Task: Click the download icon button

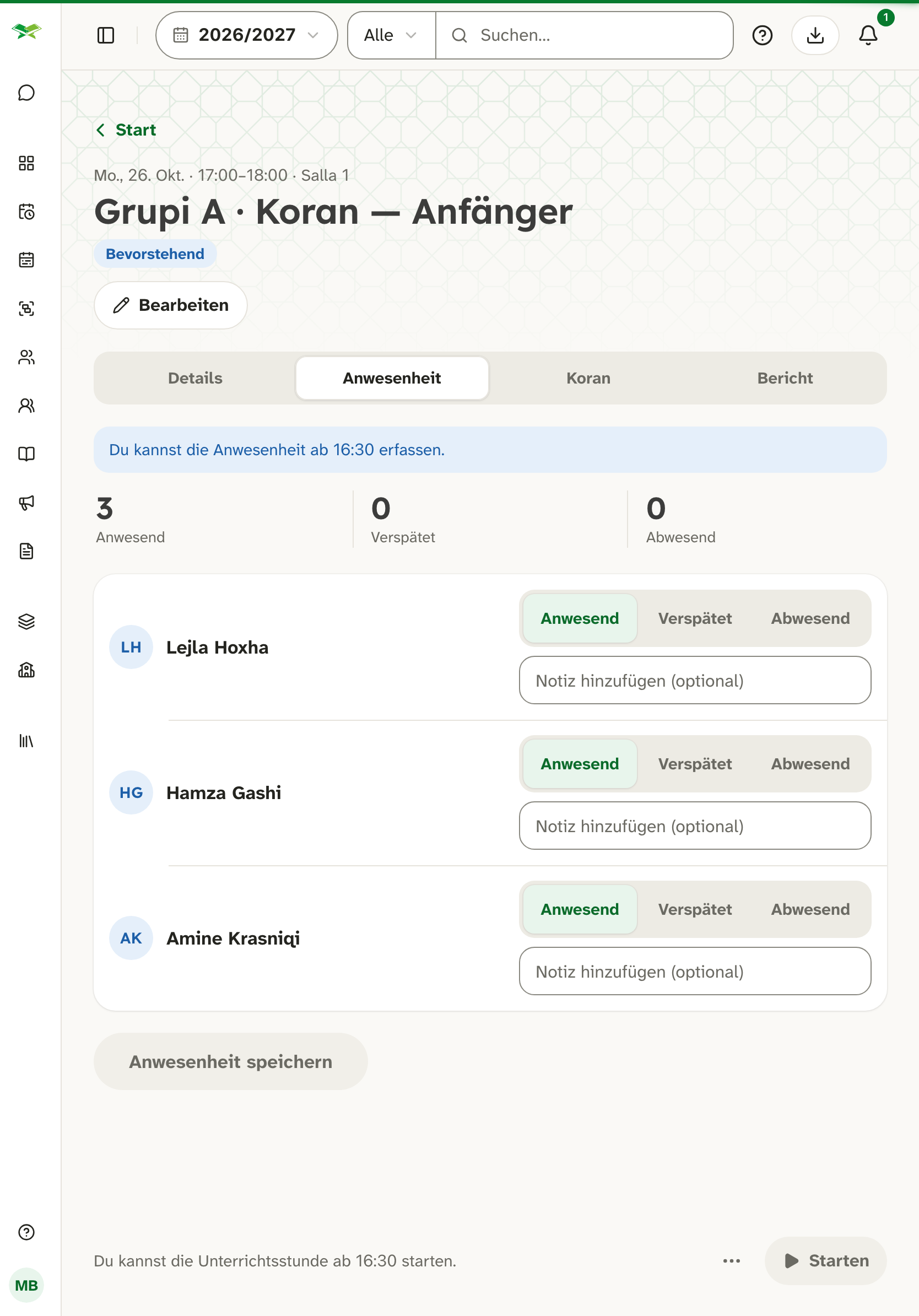Action: point(815,35)
